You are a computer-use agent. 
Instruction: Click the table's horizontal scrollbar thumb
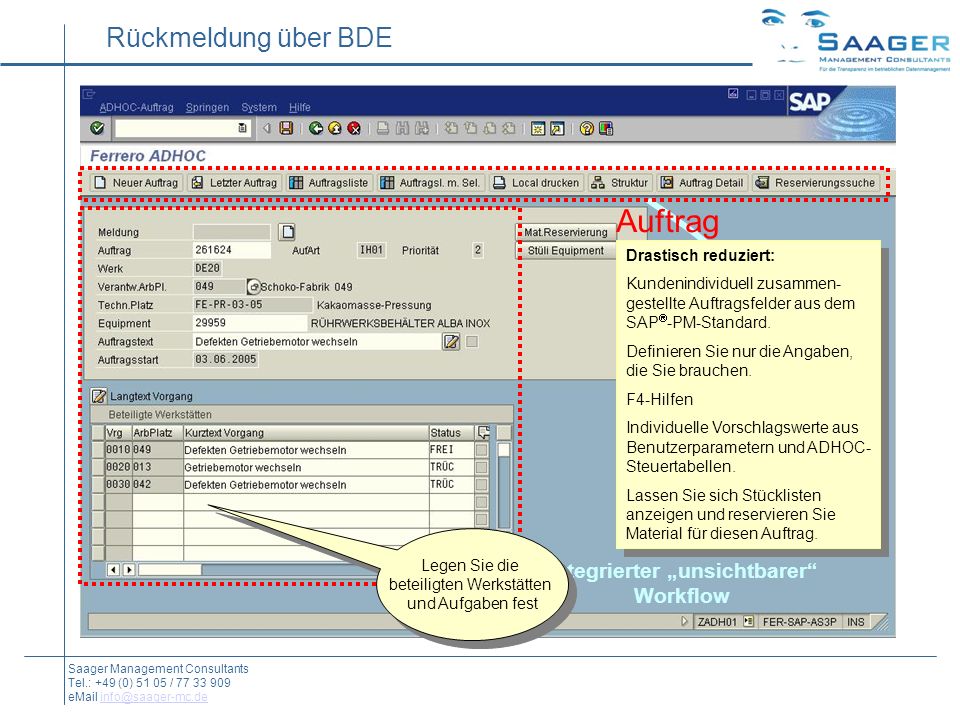click(170, 569)
